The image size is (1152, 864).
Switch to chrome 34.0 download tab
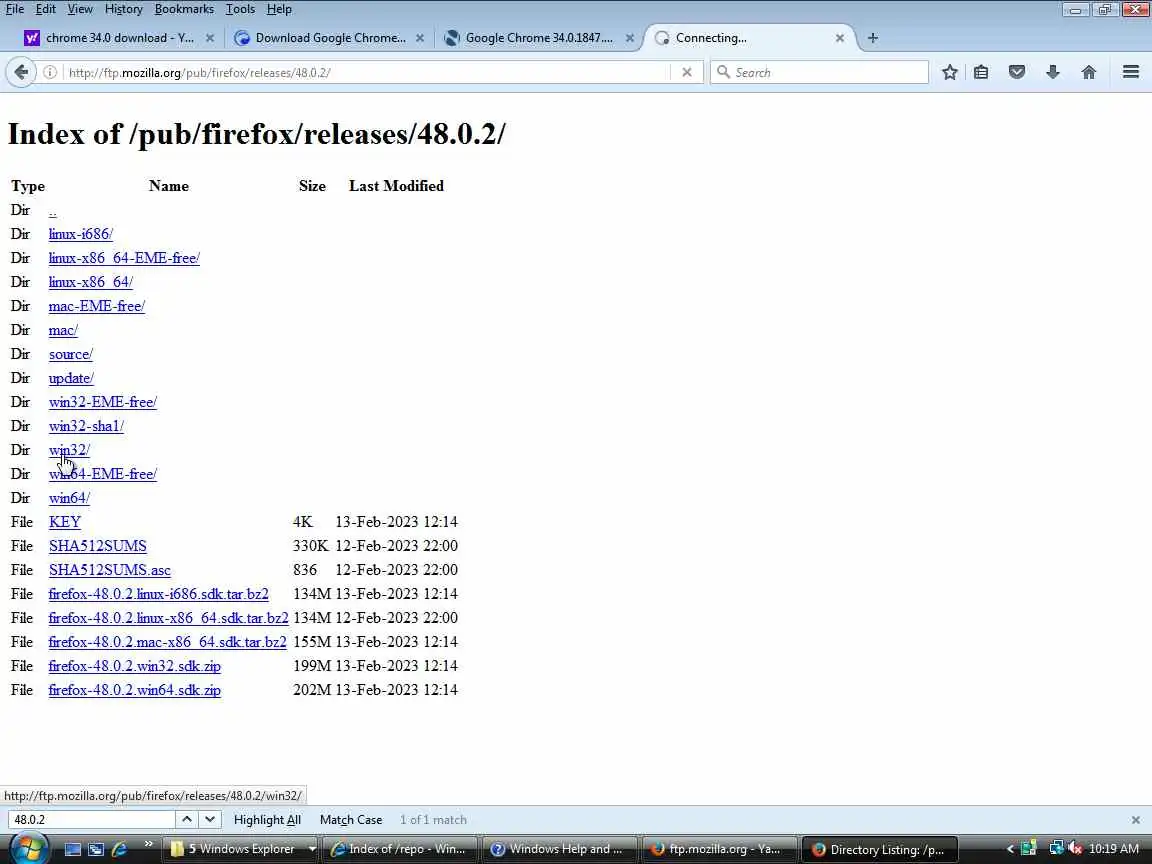pos(119,37)
